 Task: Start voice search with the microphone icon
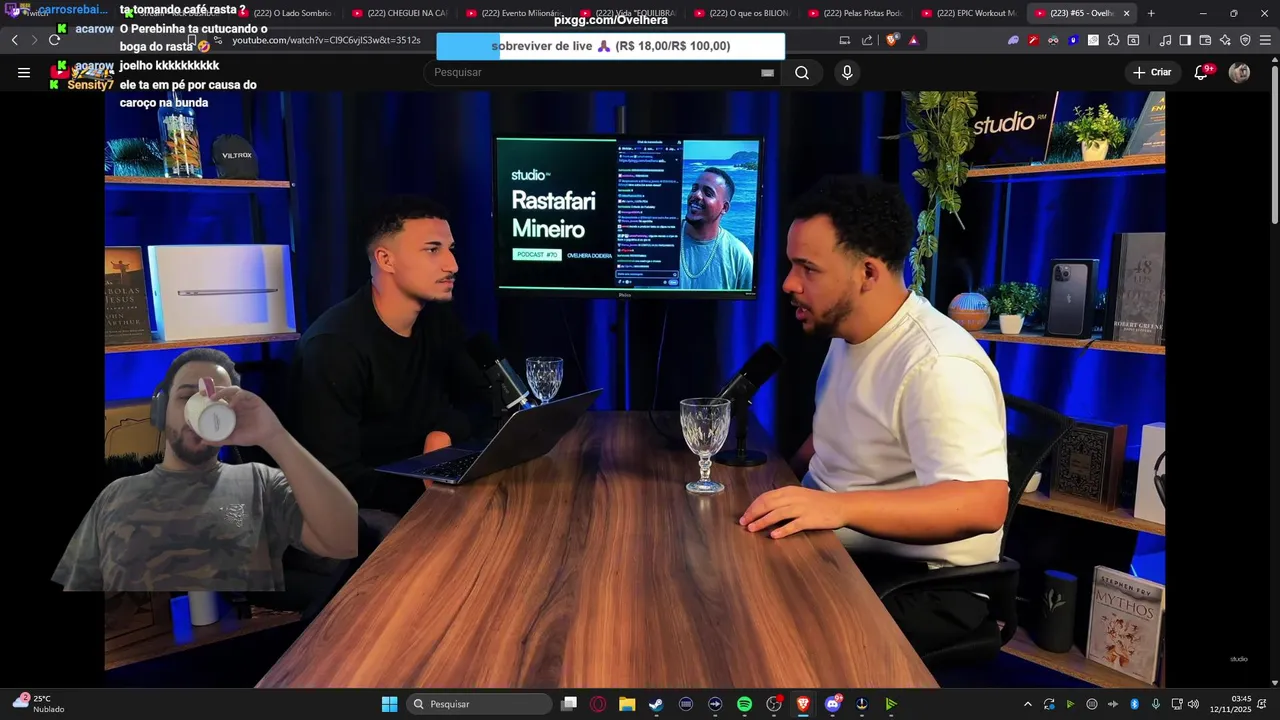click(x=847, y=72)
